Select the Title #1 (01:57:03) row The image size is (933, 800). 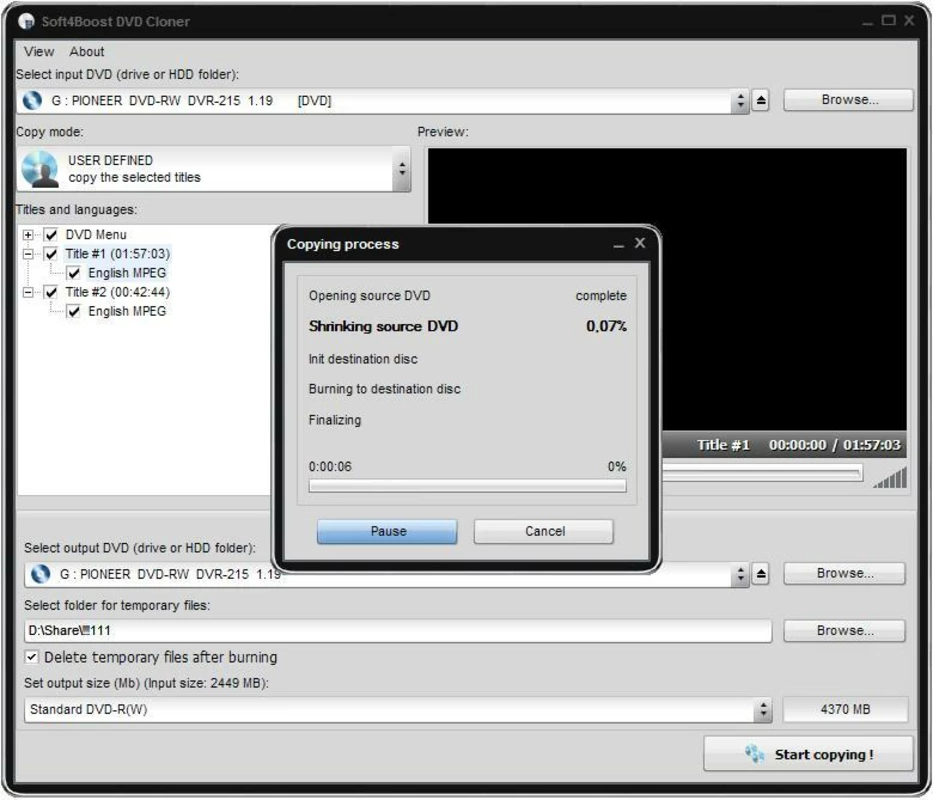pos(118,254)
